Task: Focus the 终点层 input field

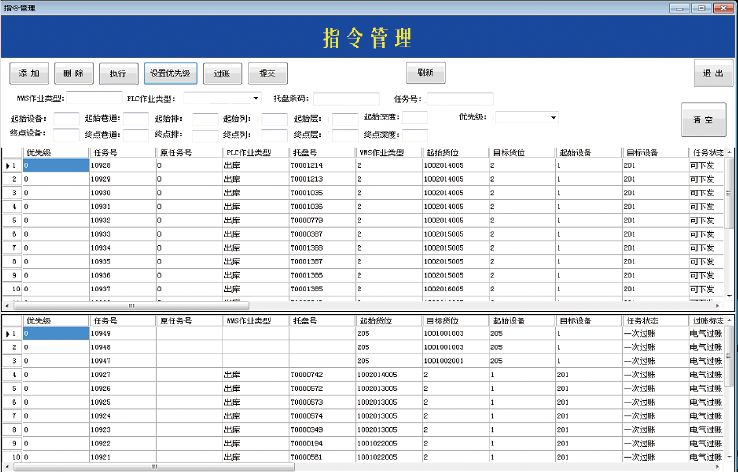Action: (345, 135)
